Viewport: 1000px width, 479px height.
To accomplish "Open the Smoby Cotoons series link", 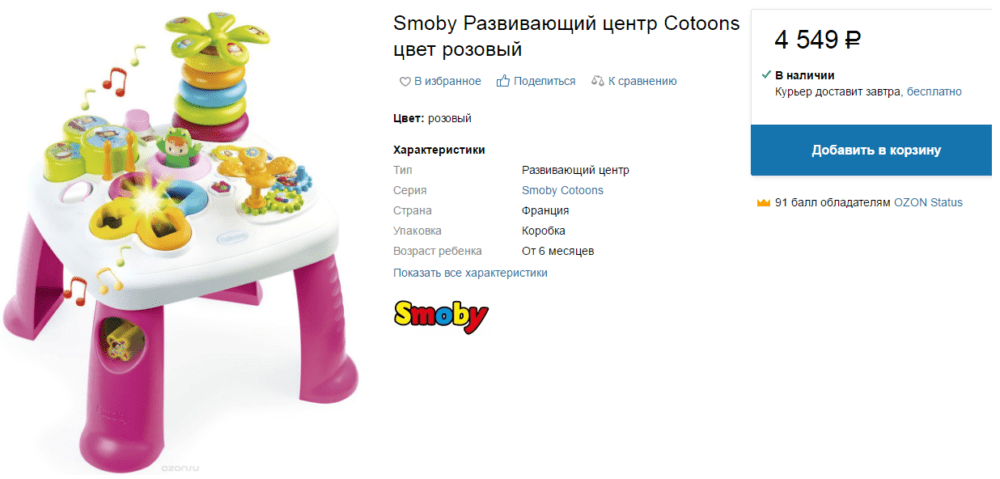I will [x=562, y=190].
